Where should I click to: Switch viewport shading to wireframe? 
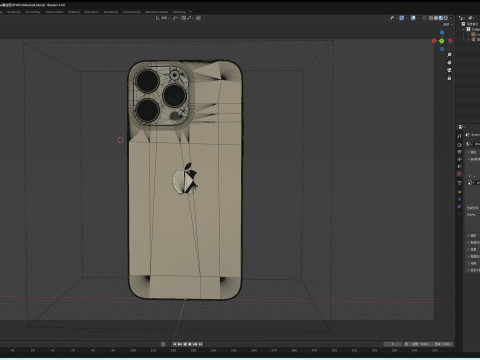click(x=431, y=18)
